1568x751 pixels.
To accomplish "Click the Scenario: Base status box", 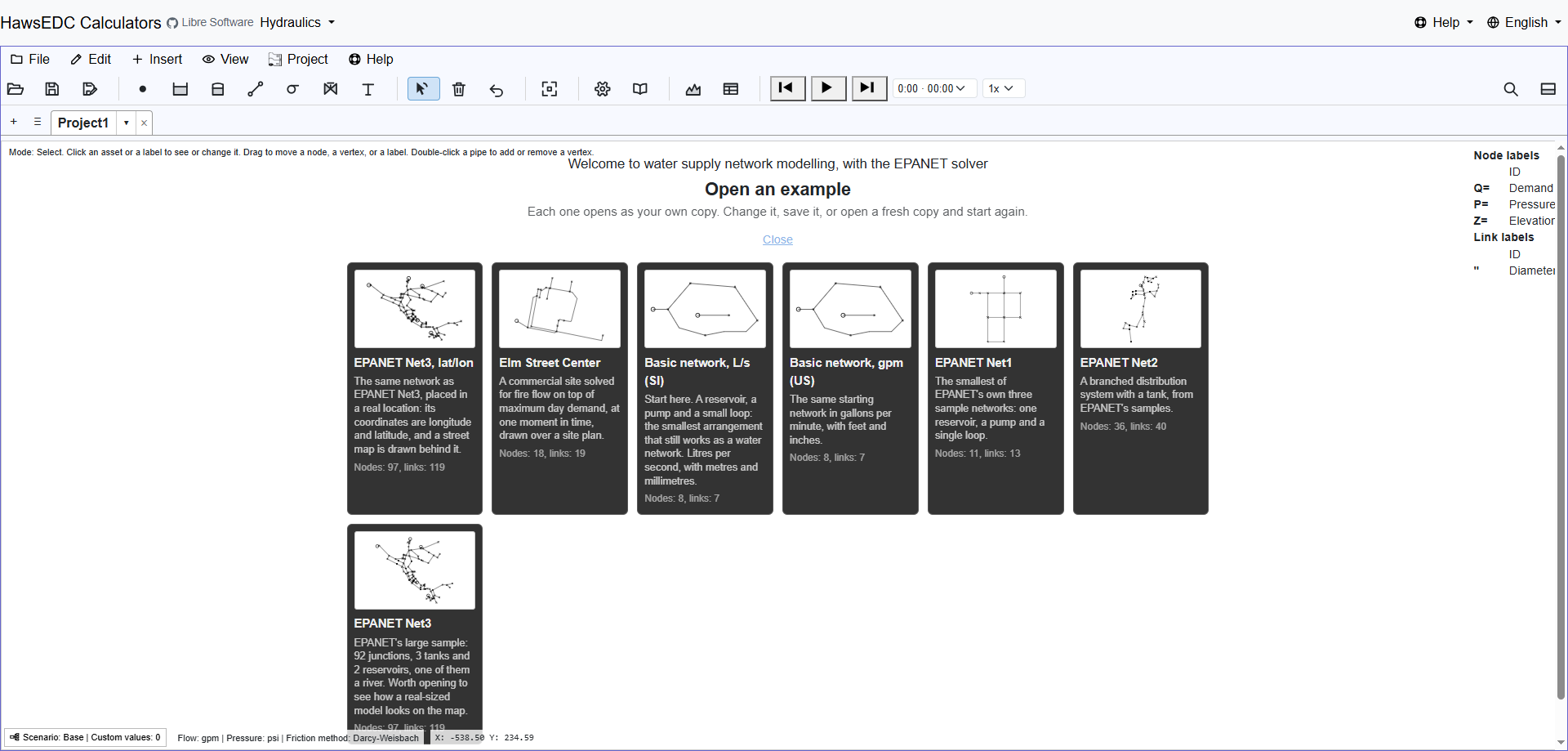I will pyautogui.click(x=86, y=737).
